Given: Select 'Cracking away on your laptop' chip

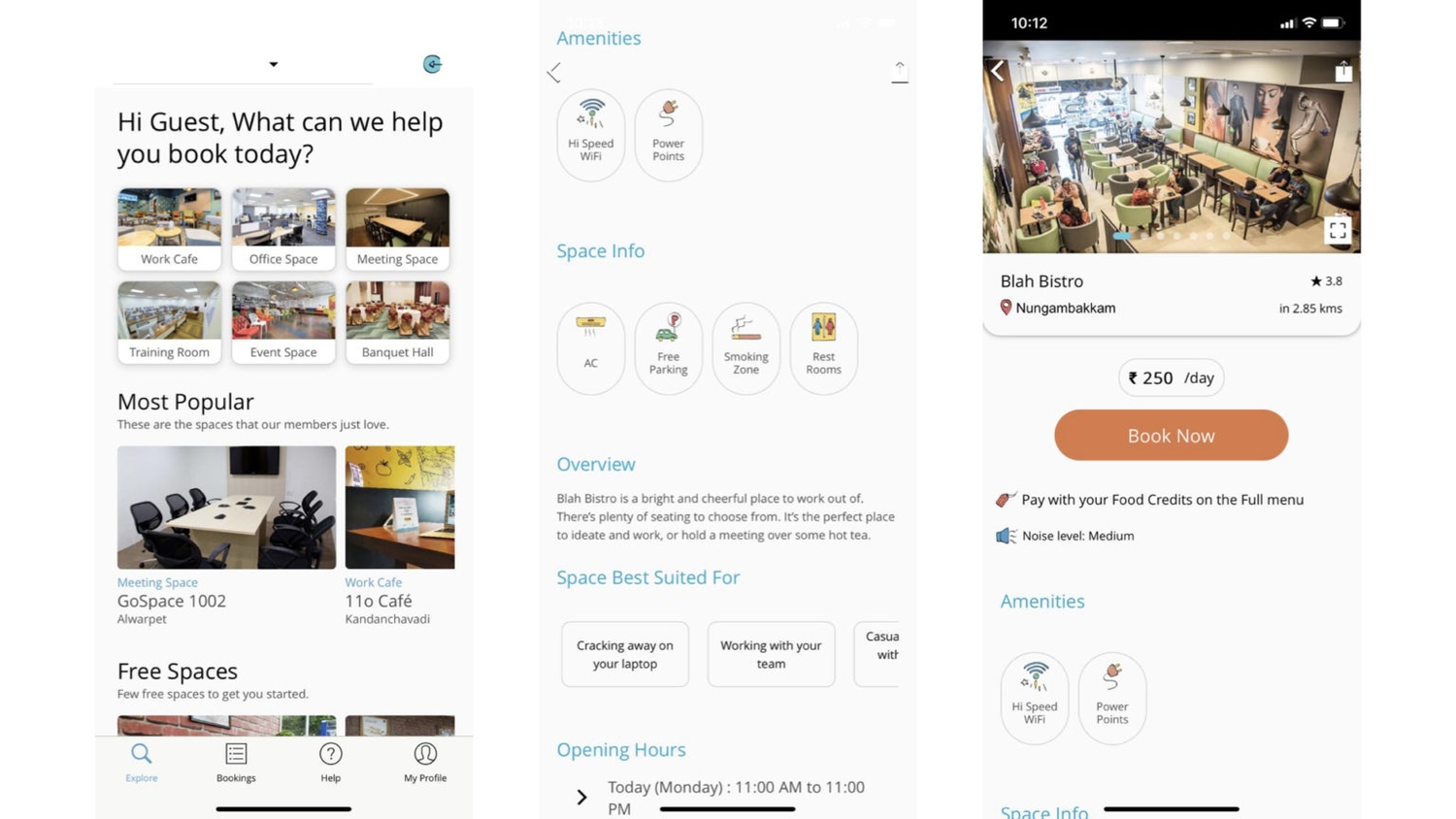Looking at the screenshot, I should [x=625, y=654].
